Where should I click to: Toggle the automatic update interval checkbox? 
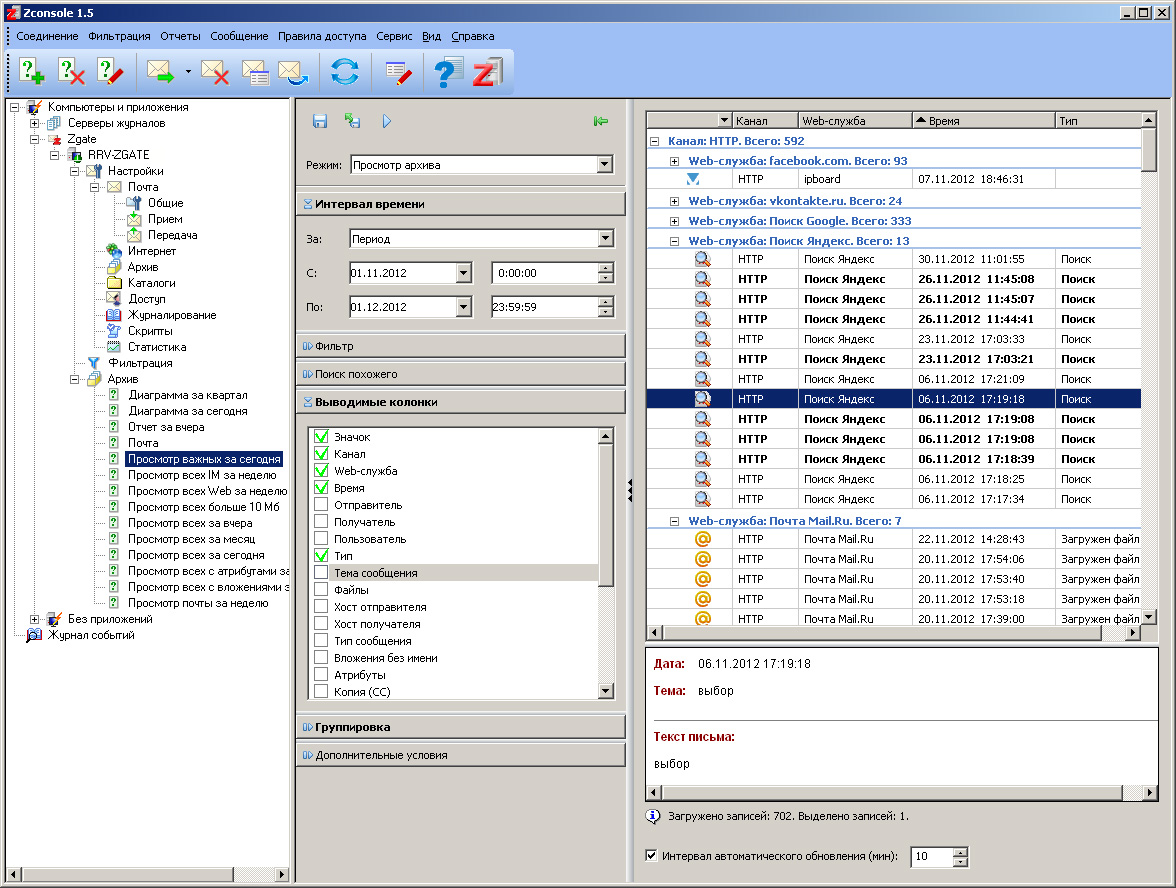click(x=652, y=856)
